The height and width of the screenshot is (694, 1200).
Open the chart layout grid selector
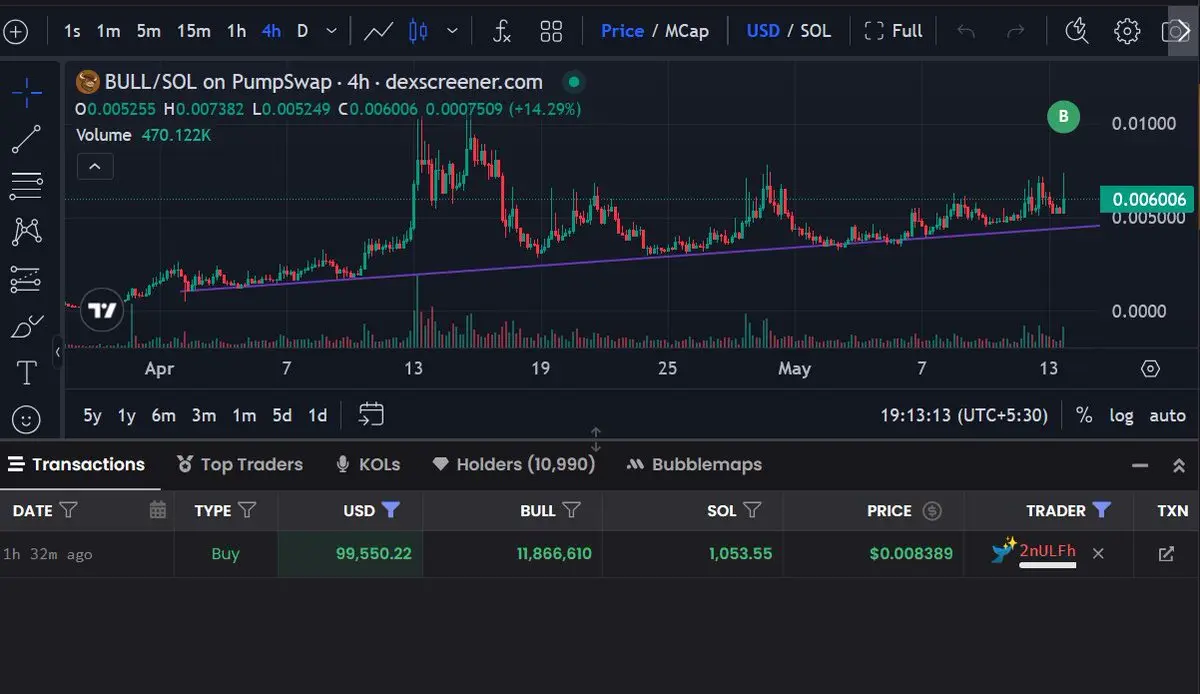coord(551,31)
